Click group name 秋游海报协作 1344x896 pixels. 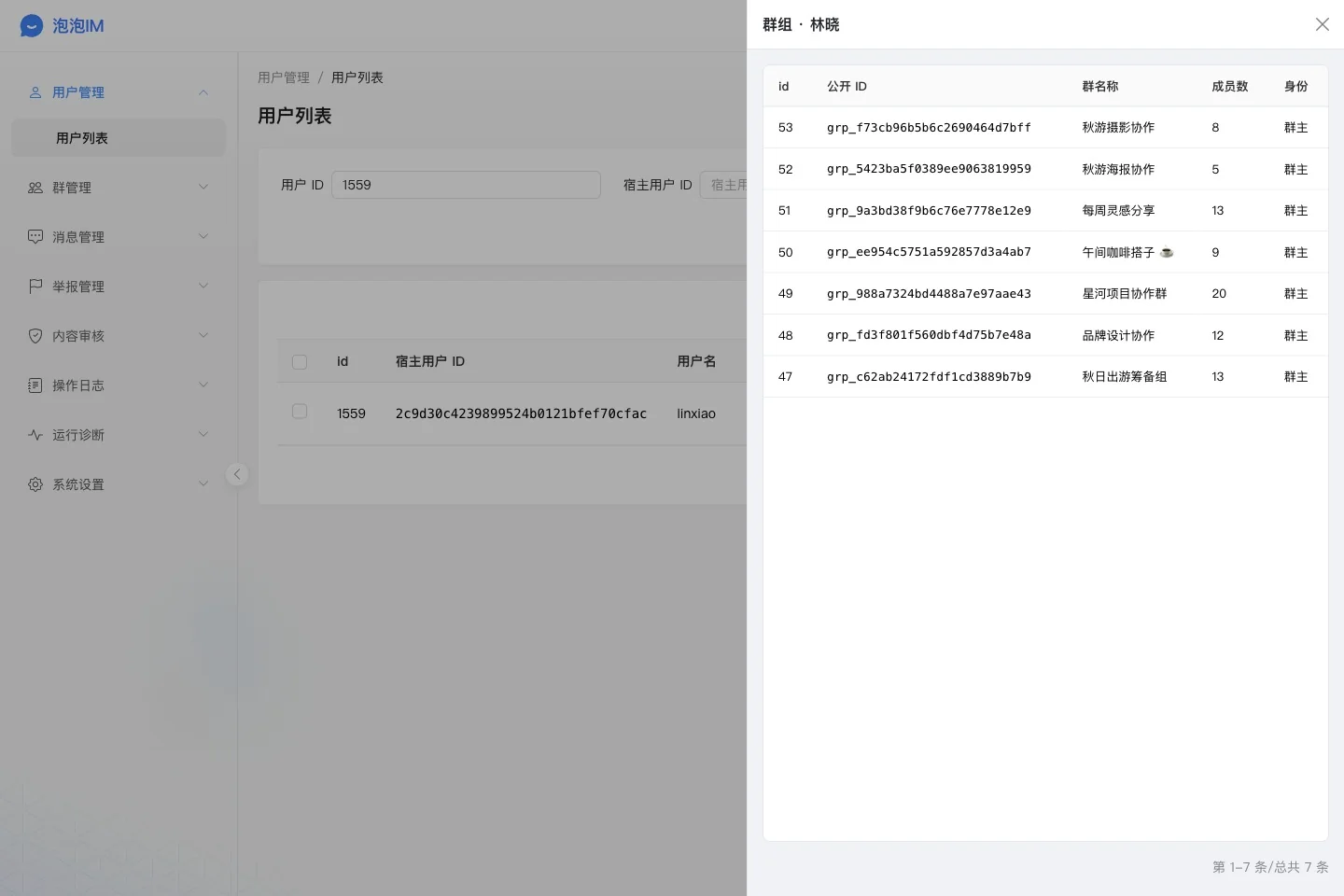(x=1118, y=169)
